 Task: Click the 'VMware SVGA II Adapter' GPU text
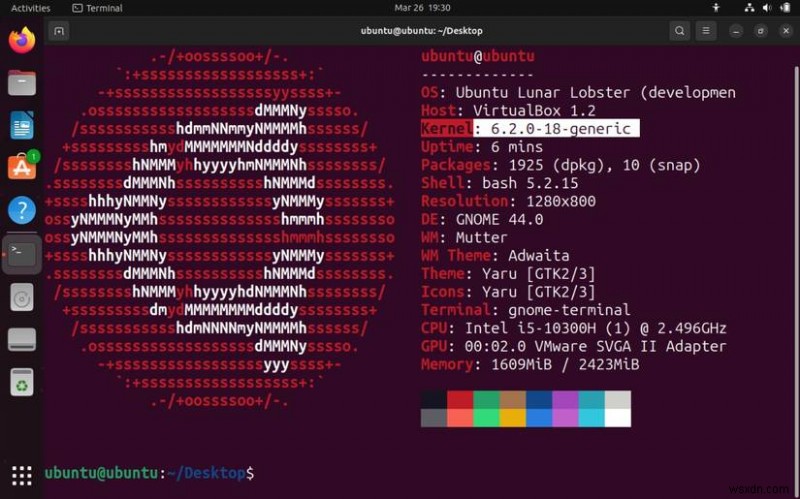631,346
